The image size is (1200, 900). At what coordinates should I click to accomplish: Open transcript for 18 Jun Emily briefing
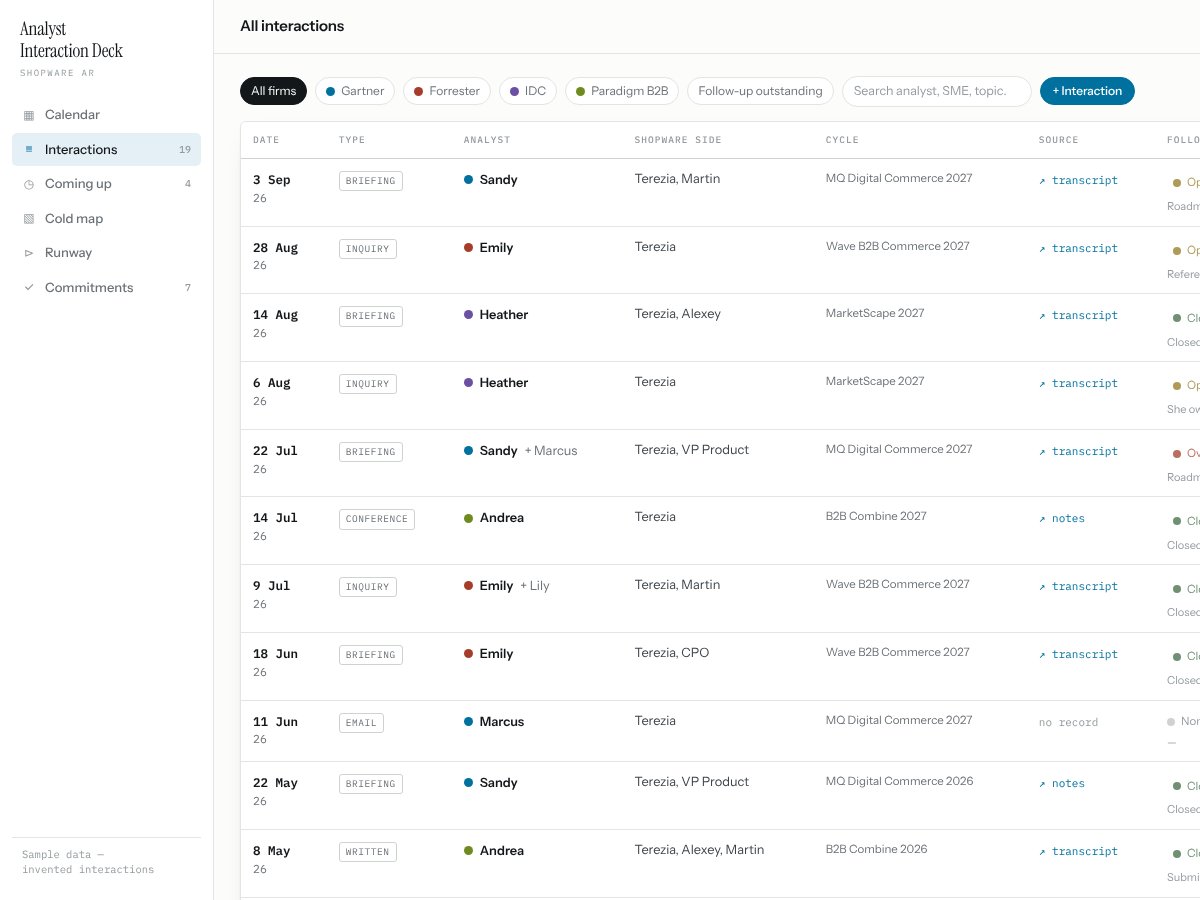coord(1078,655)
